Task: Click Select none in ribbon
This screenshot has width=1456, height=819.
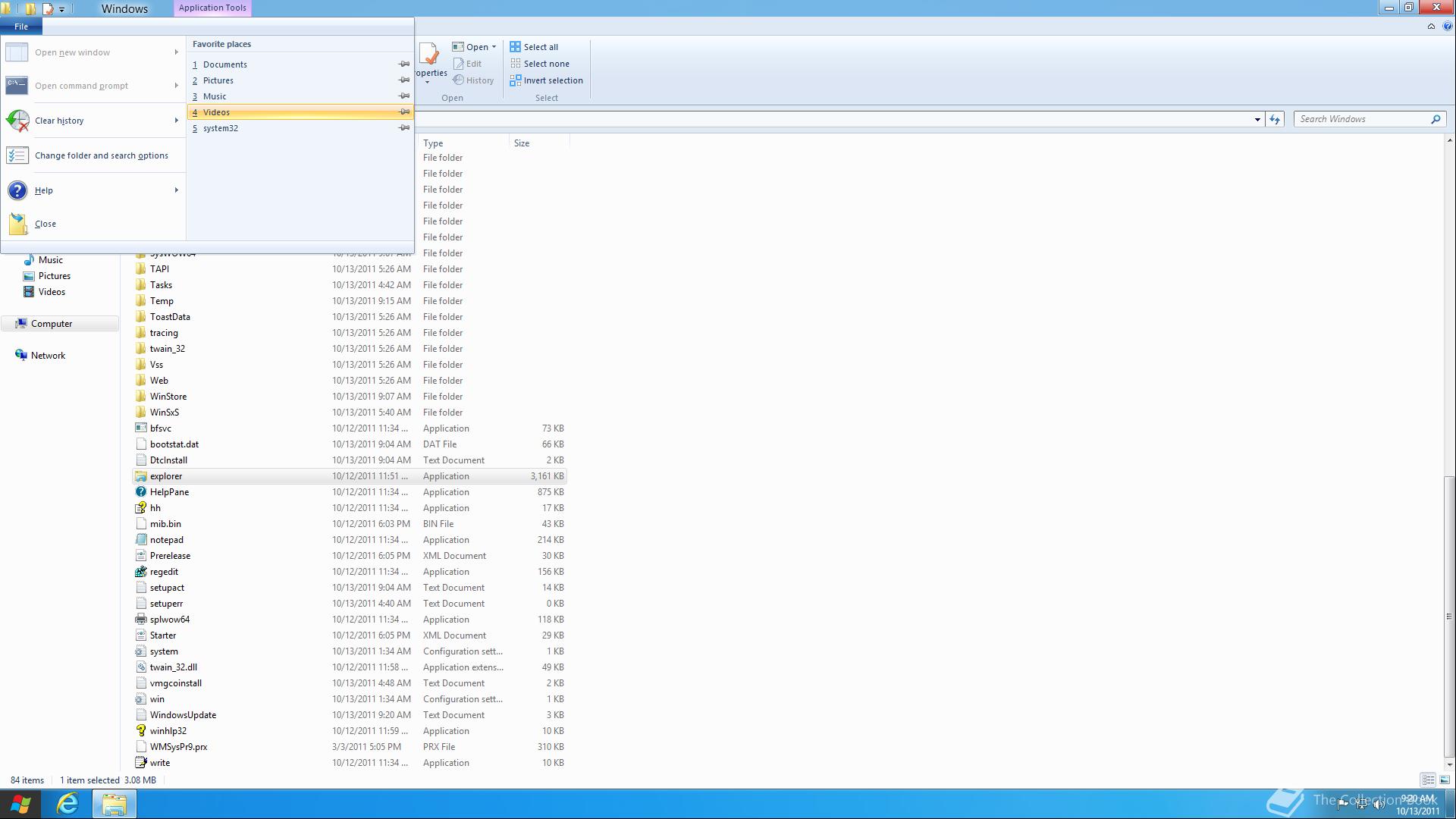Action: click(539, 64)
